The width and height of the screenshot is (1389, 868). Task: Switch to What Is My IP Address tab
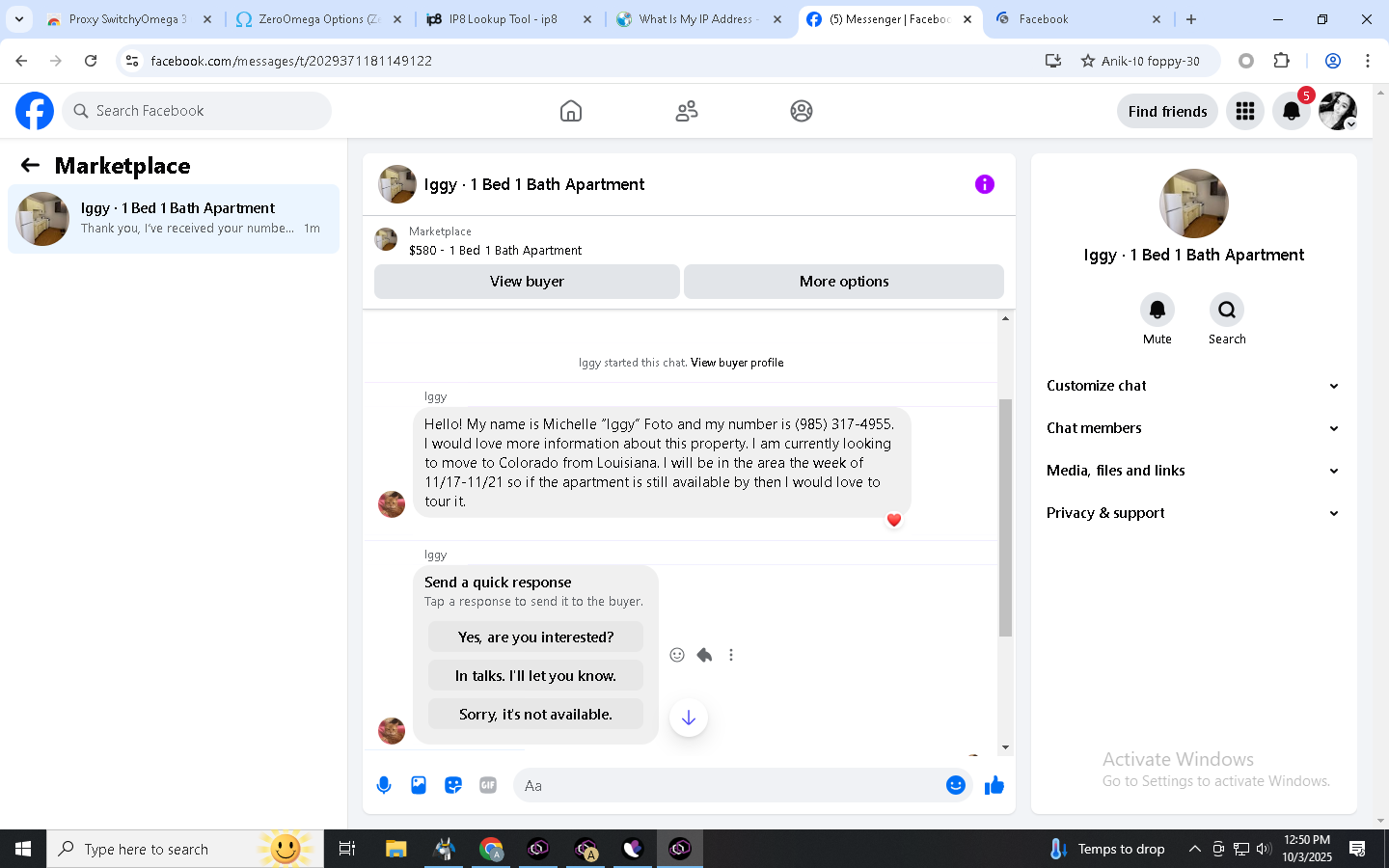[699, 19]
